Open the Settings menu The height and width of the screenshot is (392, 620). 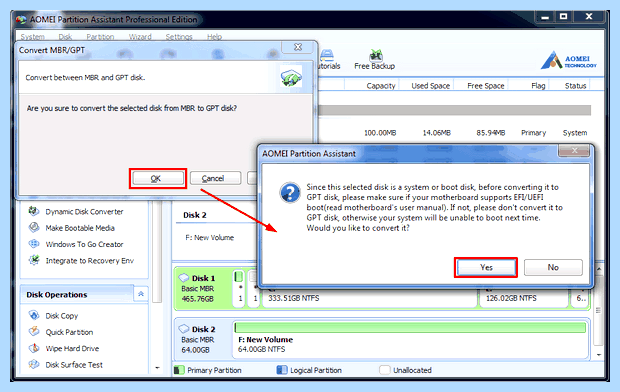(x=179, y=37)
